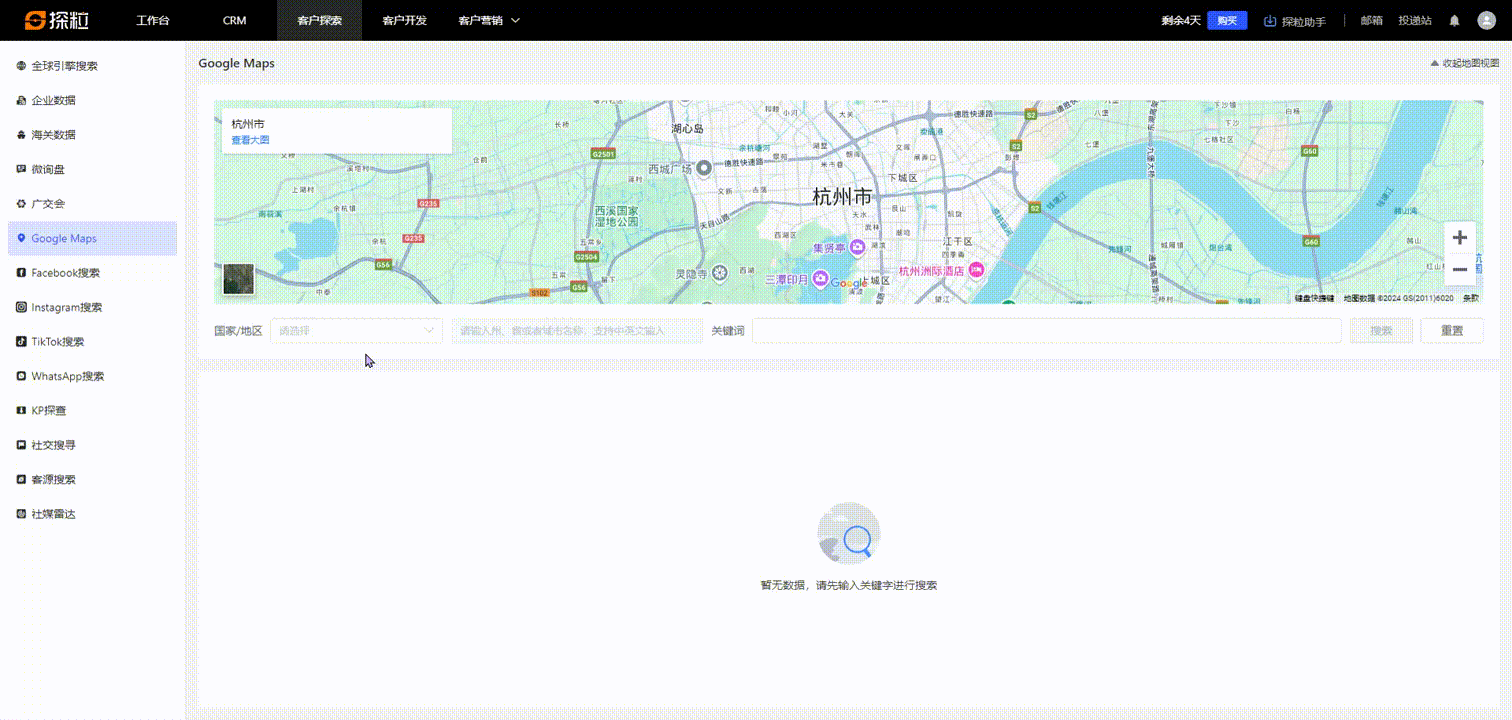Click the 探迹助手 text link
Screen dimensions: 1512x720
pyautogui.click(x=1304, y=21)
